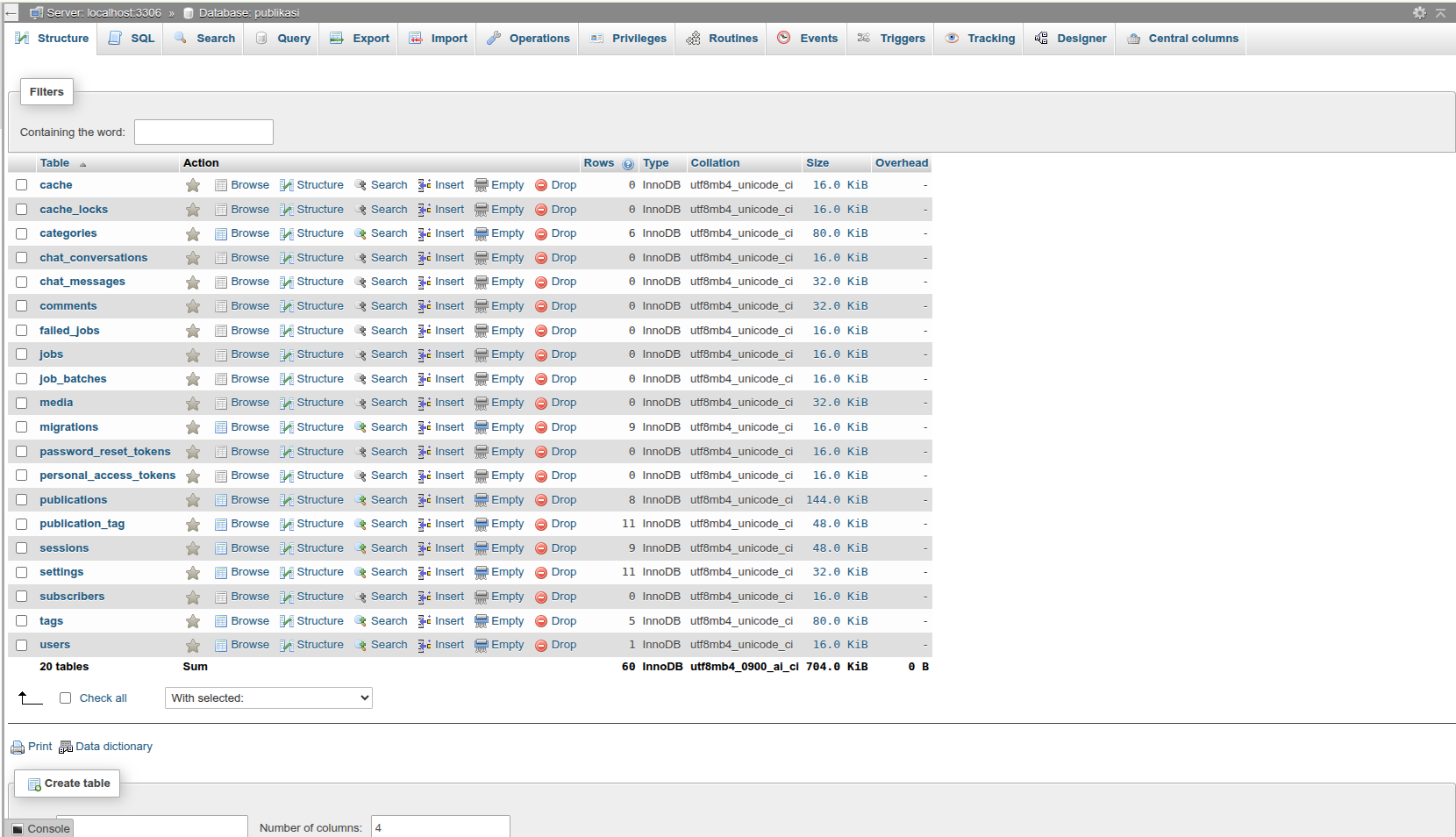1456x837 pixels.
Task: Mark the cache table as favorite star
Action: coord(193,185)
